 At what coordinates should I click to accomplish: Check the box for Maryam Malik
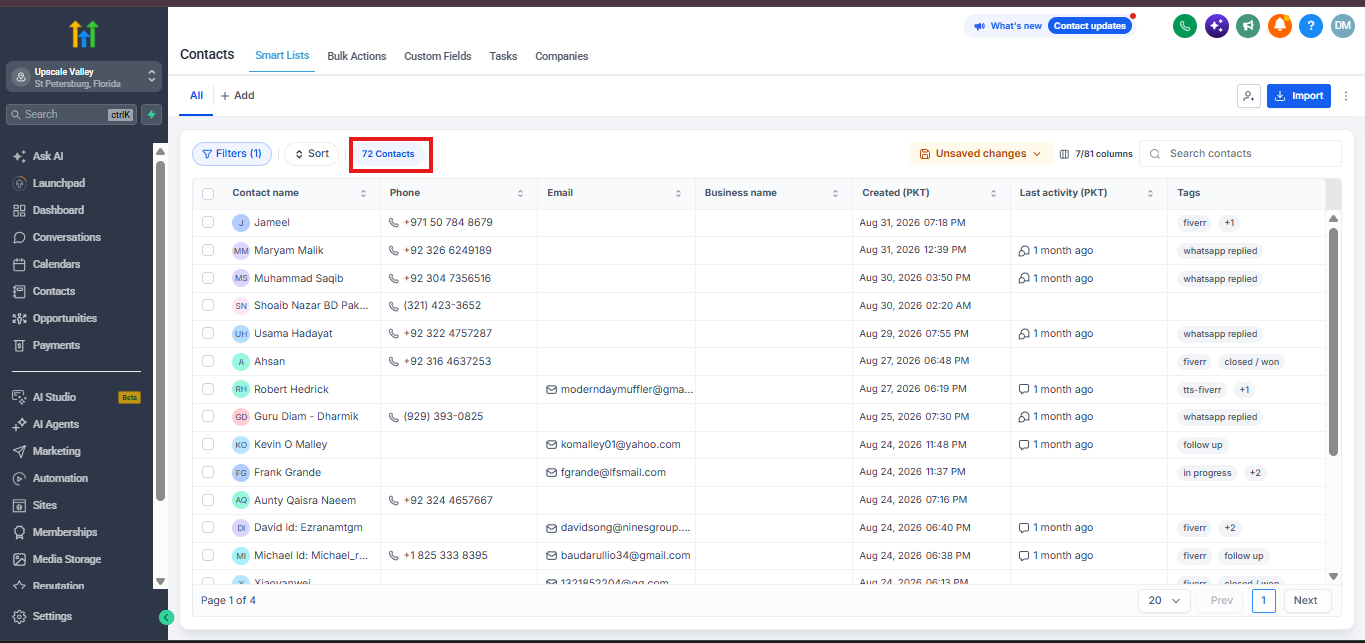[x=208, y=250]
